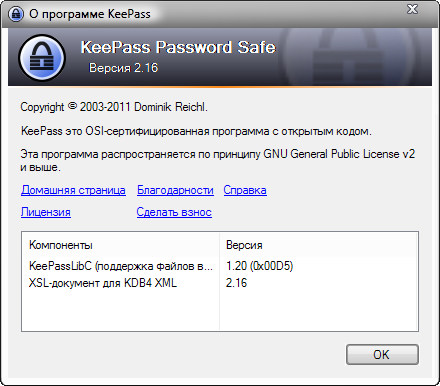The height and width of the screenshot is (386, 440).
Task: Follow the Сделать взнос donation link
Action: coord(174,212)
